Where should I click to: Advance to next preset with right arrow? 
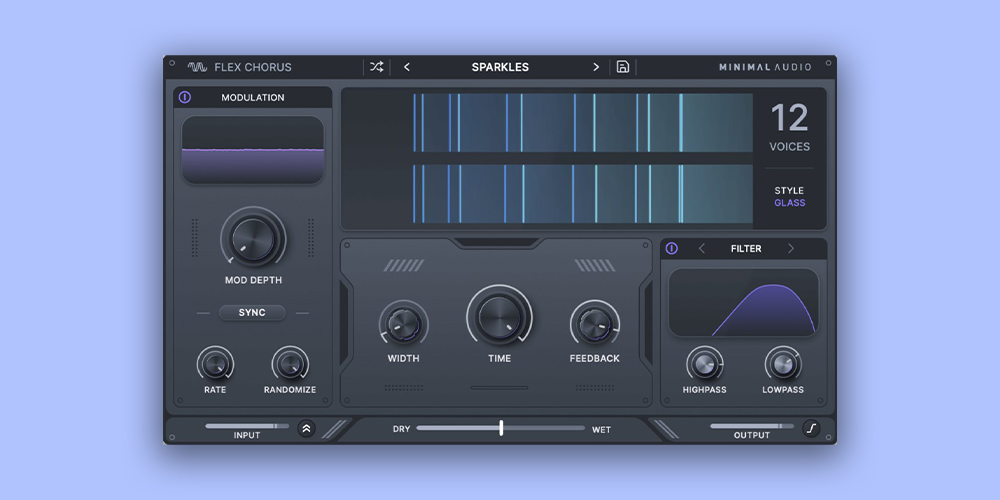[596, 67]
